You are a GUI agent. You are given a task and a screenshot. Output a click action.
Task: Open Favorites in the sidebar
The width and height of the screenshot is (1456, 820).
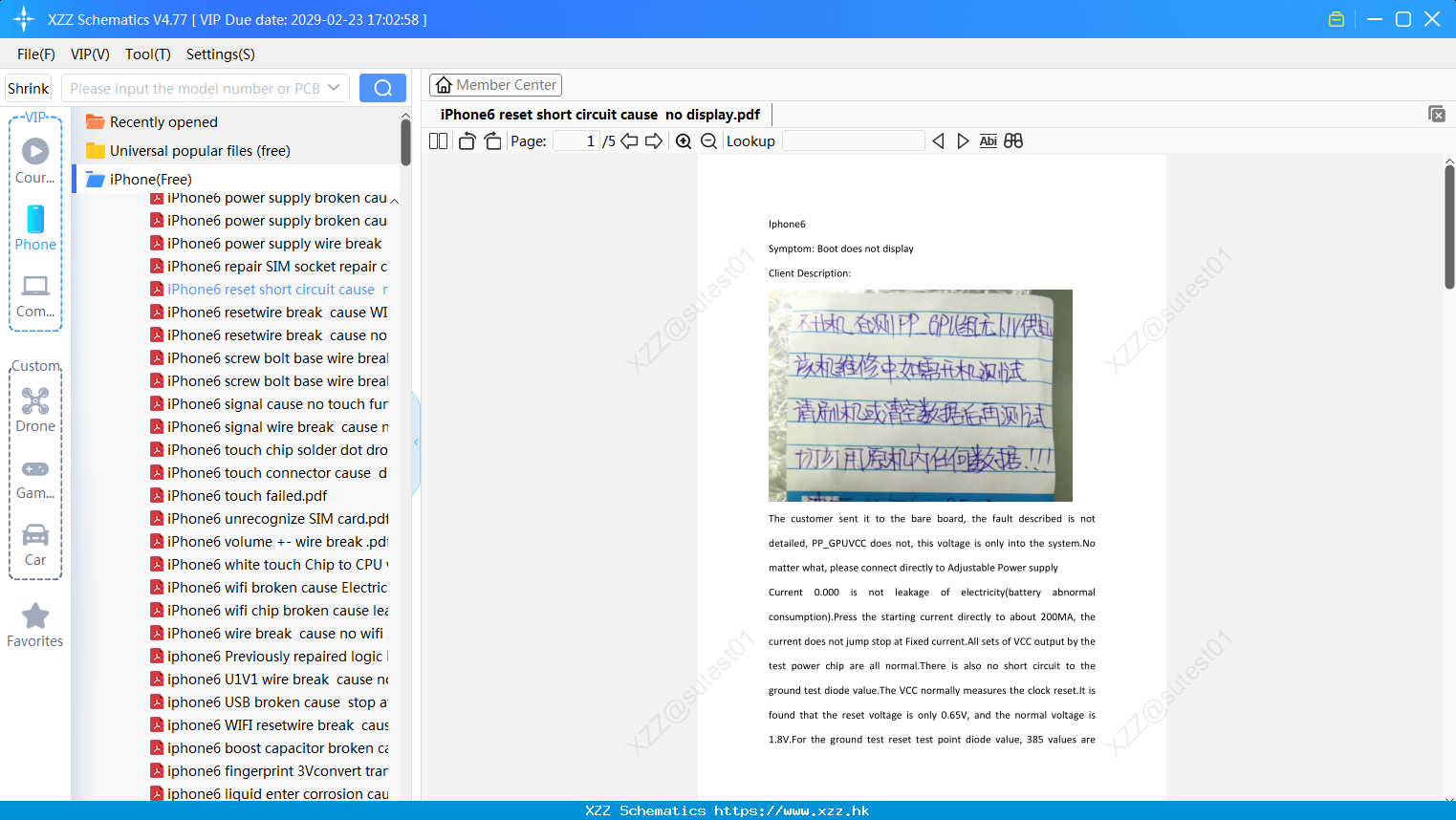pyautogui.click(x=35, y=626)
